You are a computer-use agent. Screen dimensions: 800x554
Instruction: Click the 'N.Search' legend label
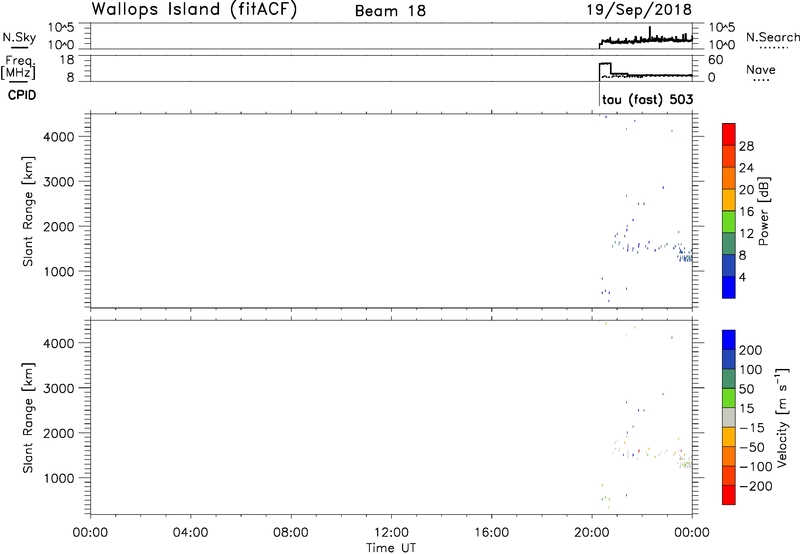[772, 37]
